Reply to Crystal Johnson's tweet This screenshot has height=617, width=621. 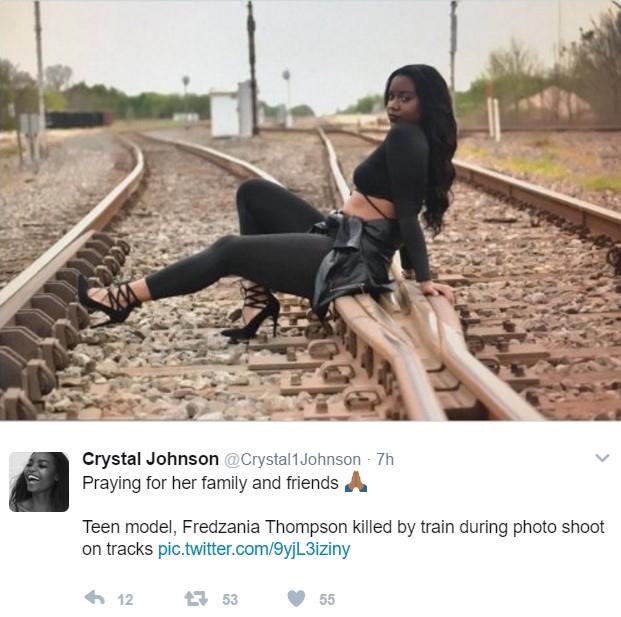(95, 598)
